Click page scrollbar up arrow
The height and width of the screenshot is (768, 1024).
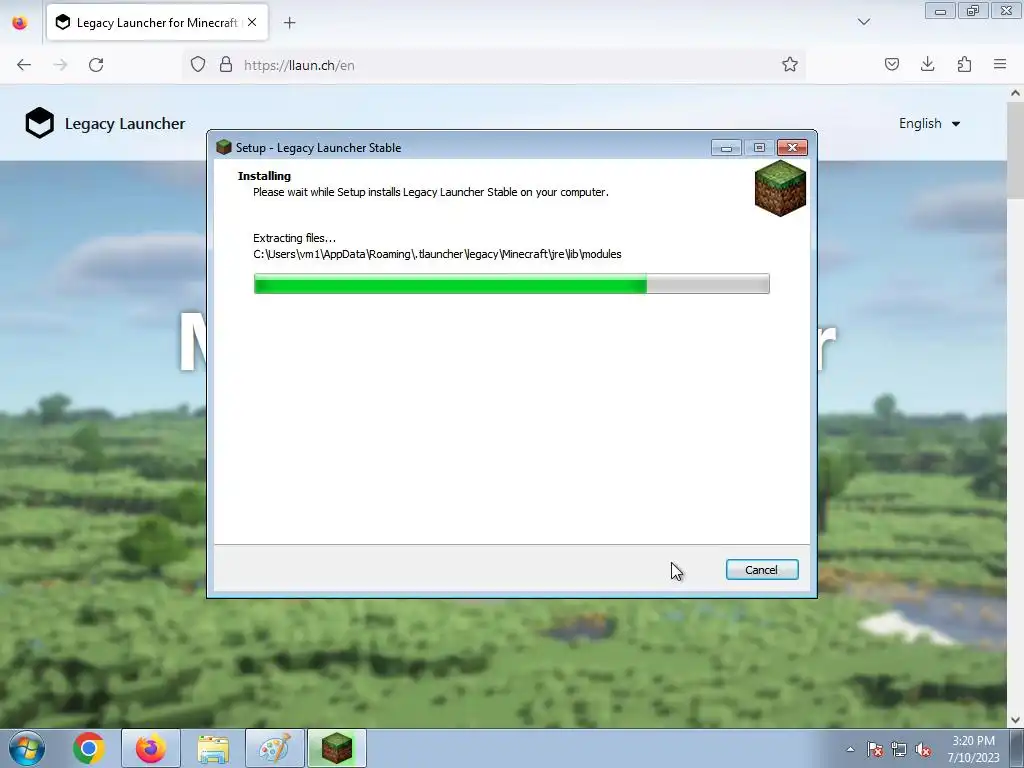coord(1015,93)
